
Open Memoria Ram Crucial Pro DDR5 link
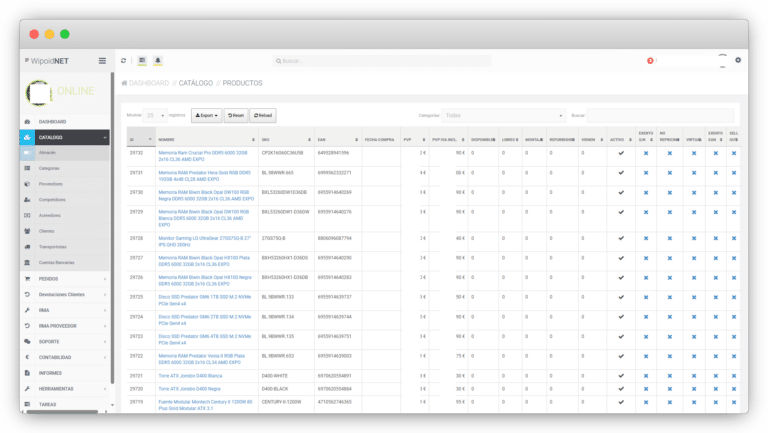pyautogui.click(x=203, y=156)
